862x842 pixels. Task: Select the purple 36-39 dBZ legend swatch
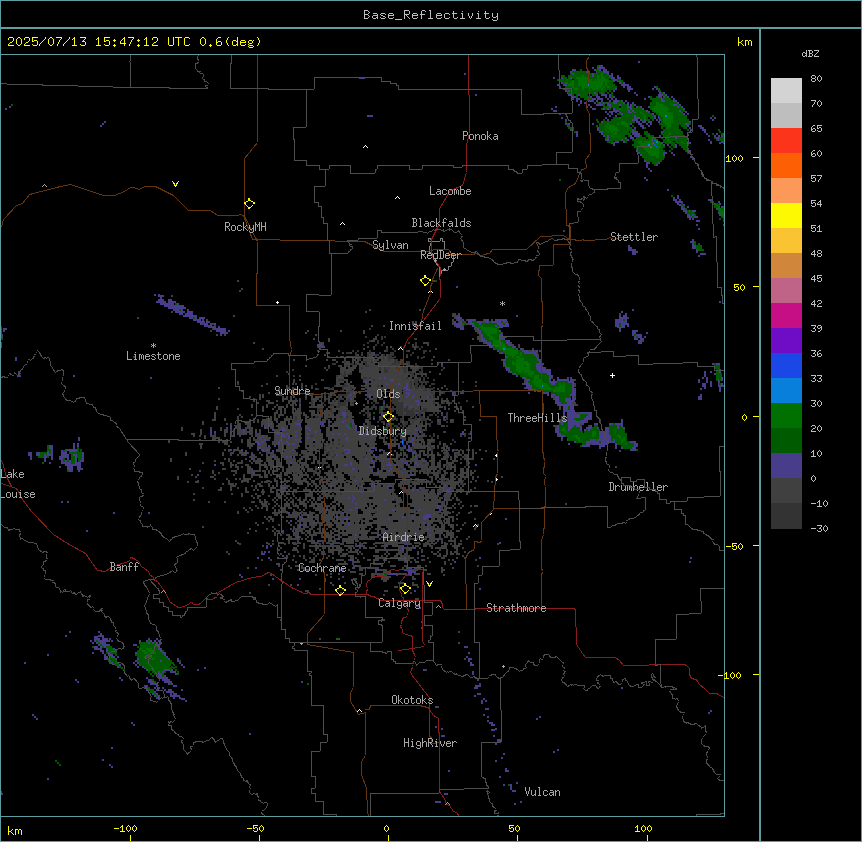coord(786,341)
